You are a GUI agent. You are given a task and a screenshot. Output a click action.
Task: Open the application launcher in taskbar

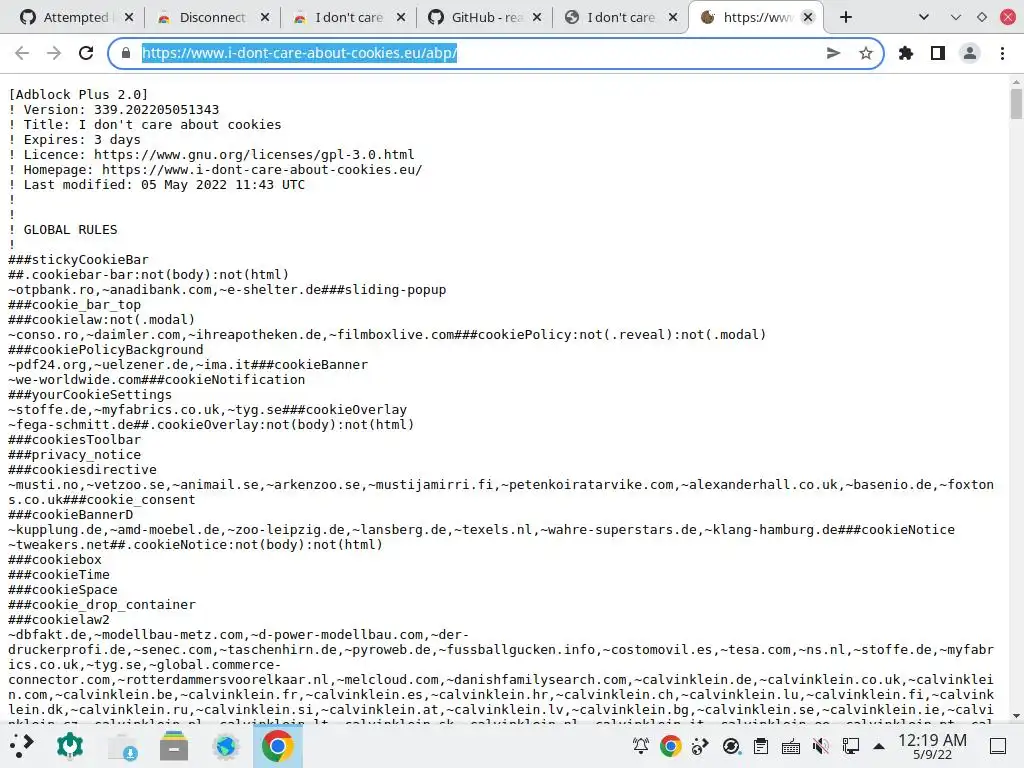(22, 746)
